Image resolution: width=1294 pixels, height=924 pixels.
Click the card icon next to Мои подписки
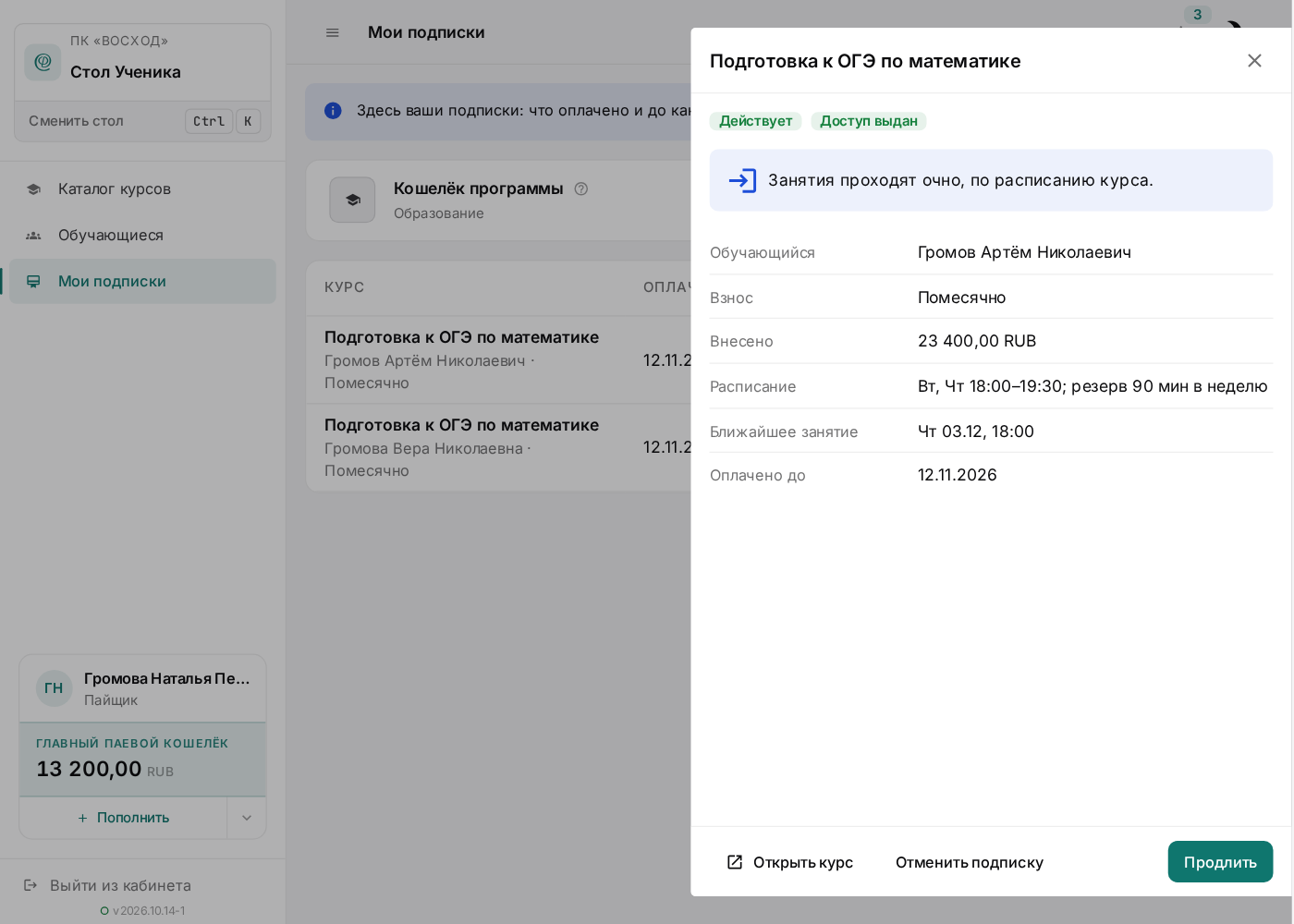tap(33, 281)
